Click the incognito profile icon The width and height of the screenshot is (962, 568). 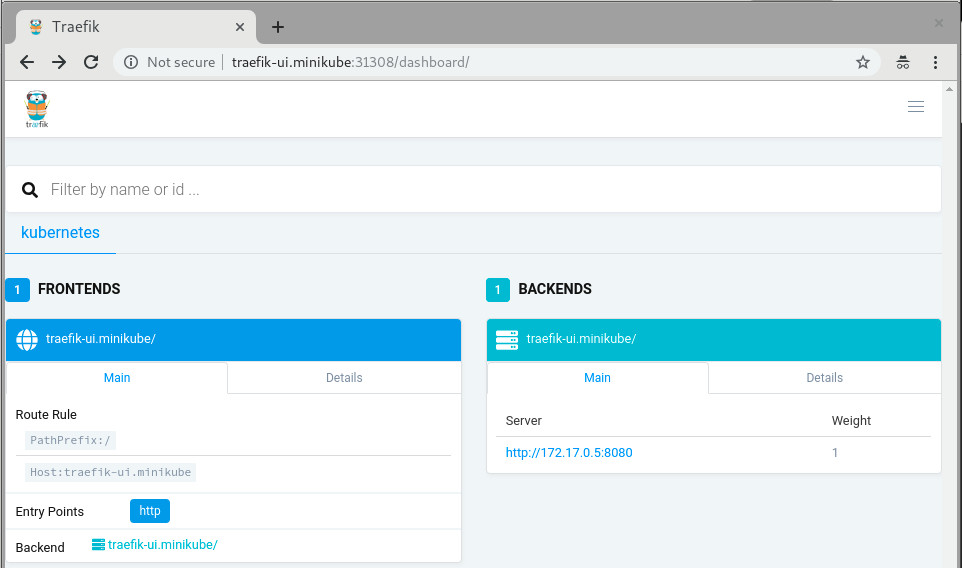[x=902, y=62]
